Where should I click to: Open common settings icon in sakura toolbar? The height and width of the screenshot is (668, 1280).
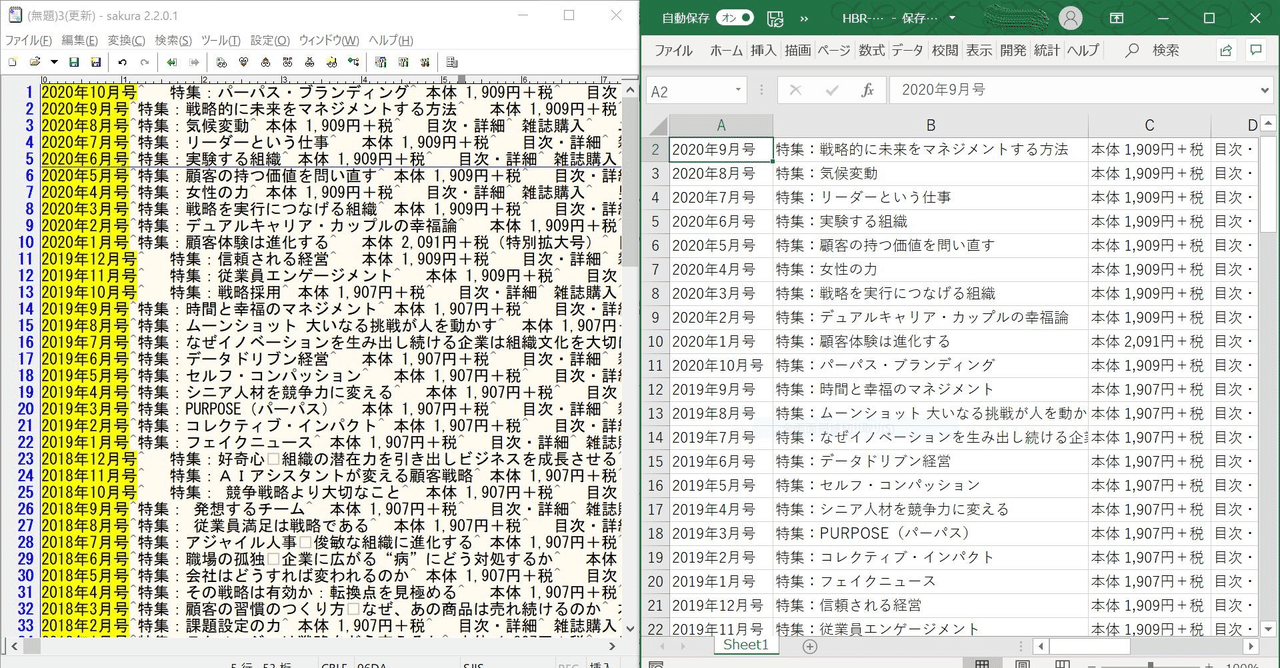[x=426, y=62]
